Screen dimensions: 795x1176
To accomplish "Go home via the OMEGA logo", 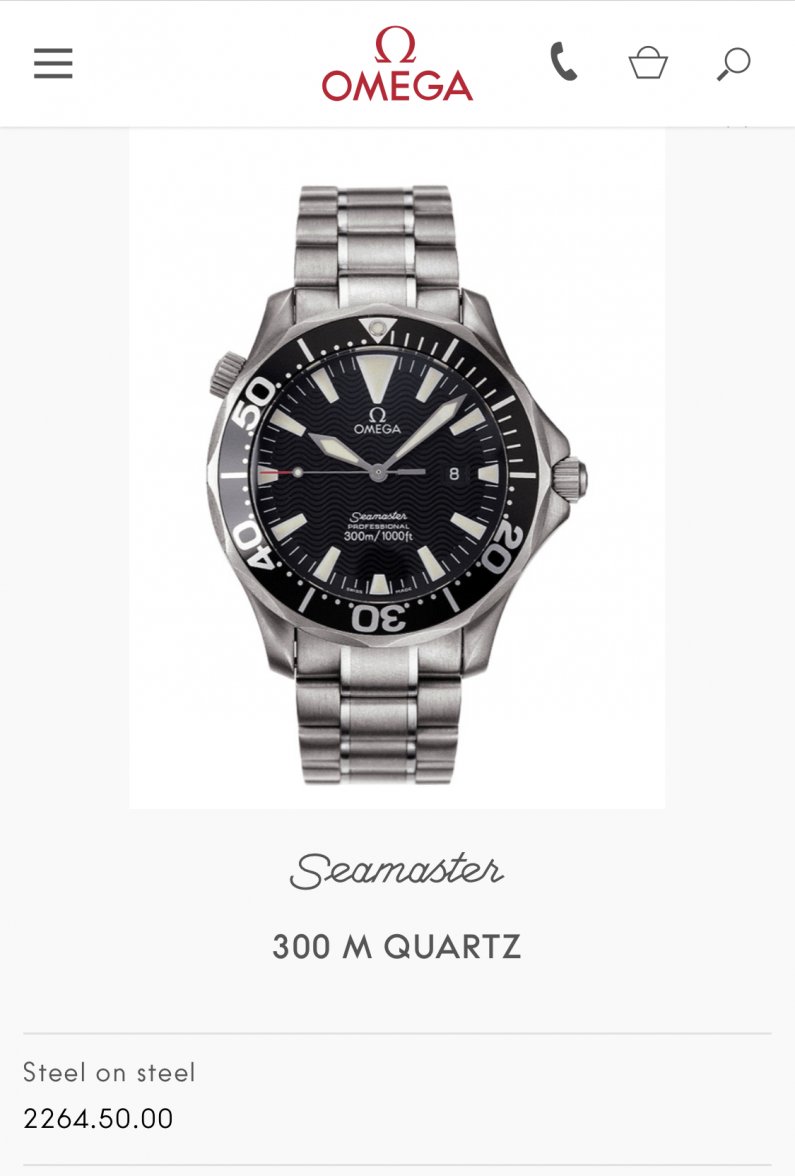I will (x=397, y=64).
